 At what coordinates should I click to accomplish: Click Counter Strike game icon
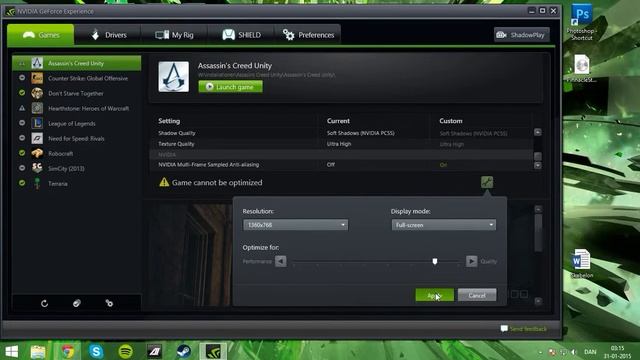click(x=37, y=78)
